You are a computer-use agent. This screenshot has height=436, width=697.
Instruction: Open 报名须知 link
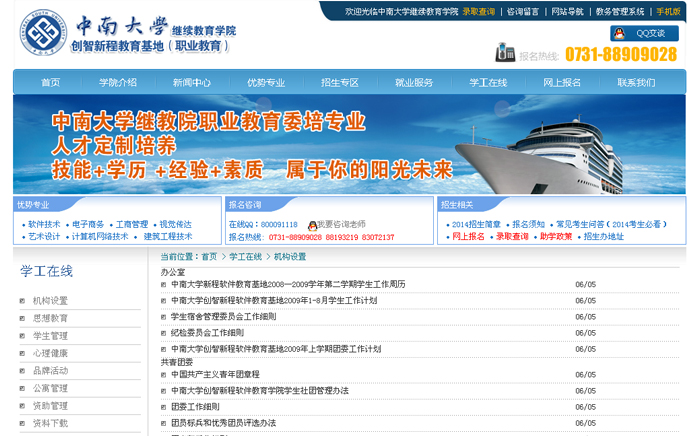[x=528, y=224]
